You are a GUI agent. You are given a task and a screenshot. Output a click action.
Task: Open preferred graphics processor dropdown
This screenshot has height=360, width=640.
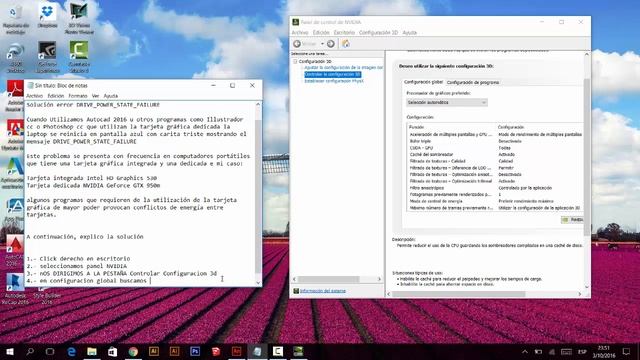click(x=447, y=102)
